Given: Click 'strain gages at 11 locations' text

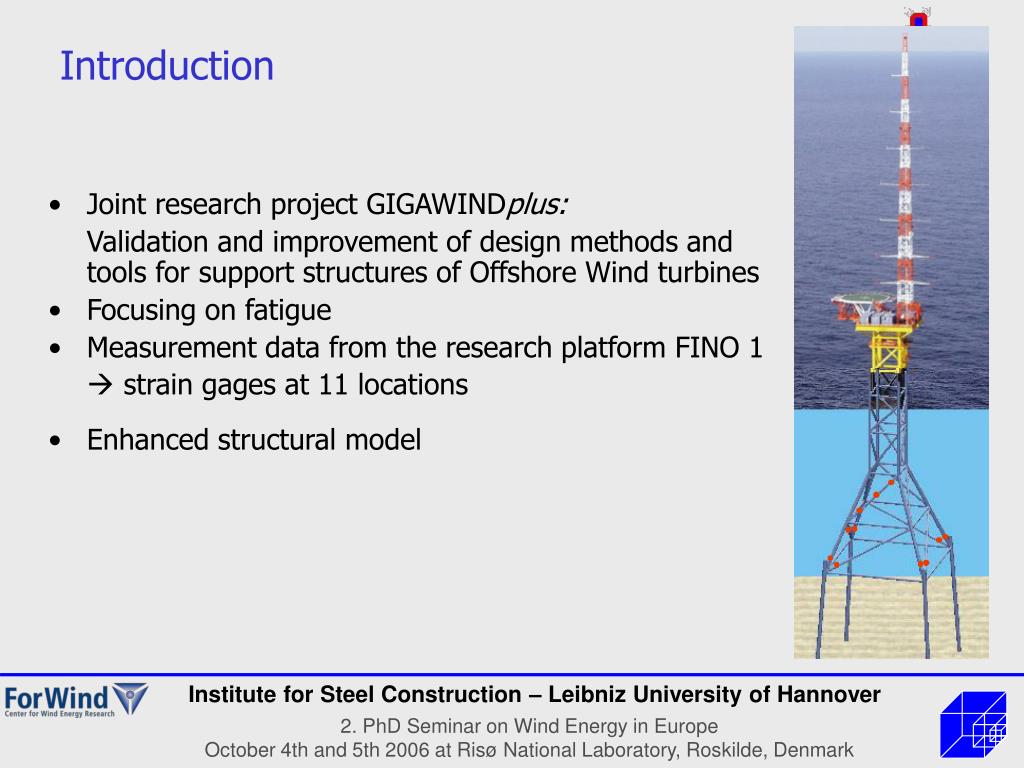Looking at the screenshot, I should 295,385.
